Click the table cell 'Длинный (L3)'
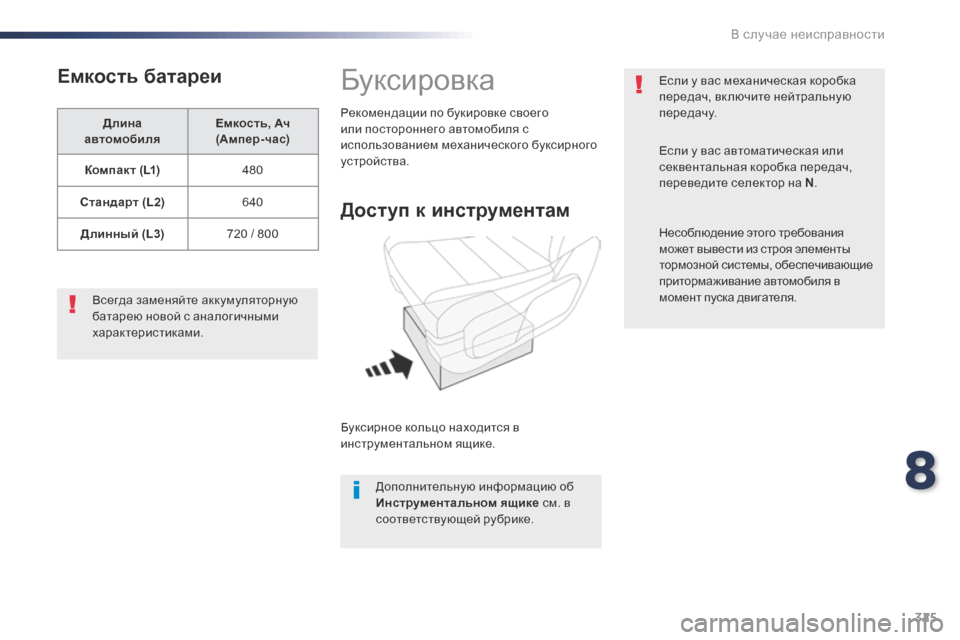 pyautogui.click(x=122, y=234)
